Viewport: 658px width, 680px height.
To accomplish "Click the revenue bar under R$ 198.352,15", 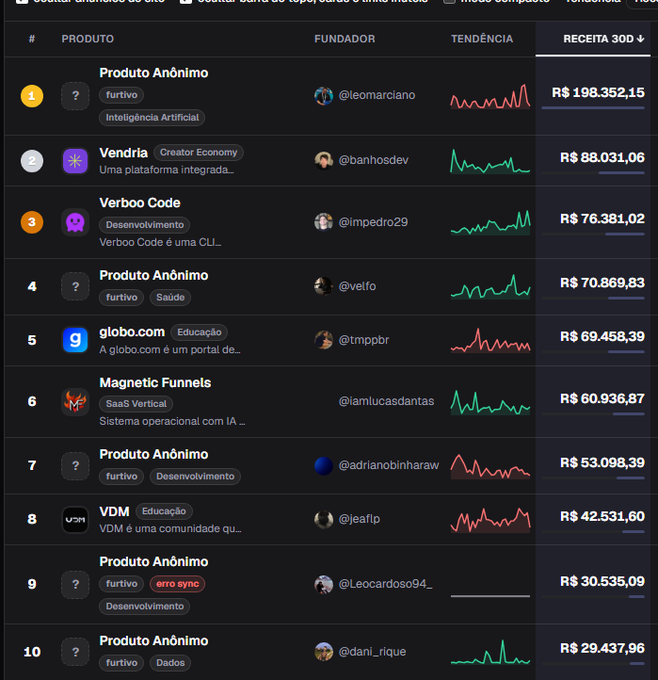I will click(x=593, y=108).
